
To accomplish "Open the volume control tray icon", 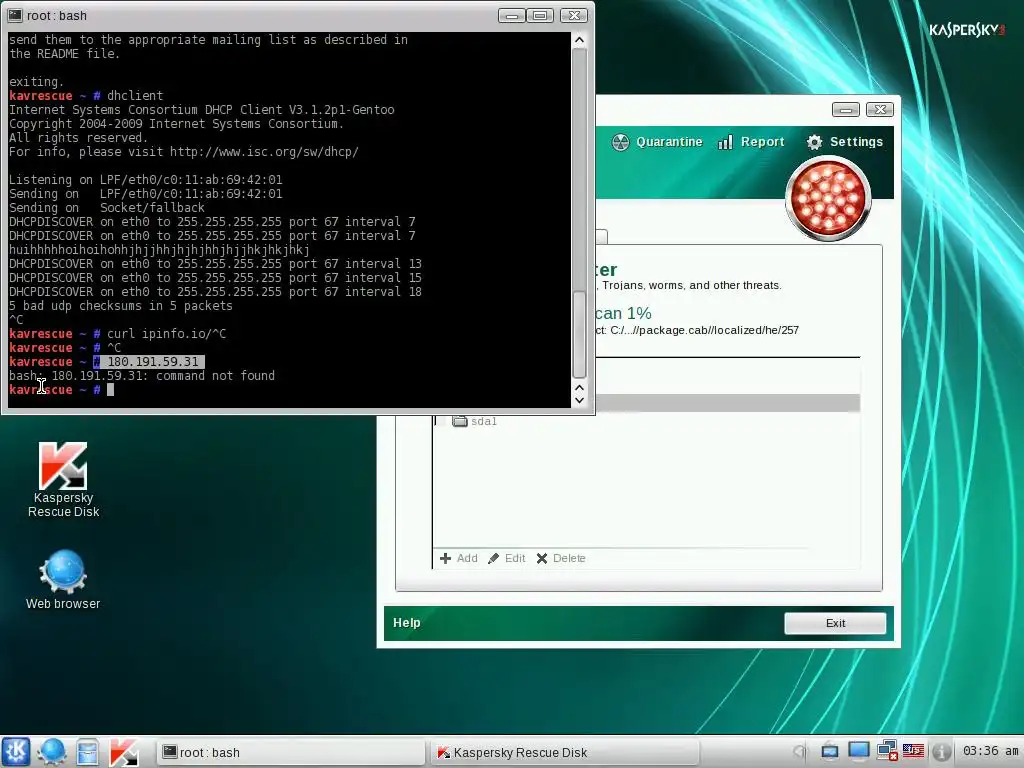I will pyautogui.click(x=801, y=752).
